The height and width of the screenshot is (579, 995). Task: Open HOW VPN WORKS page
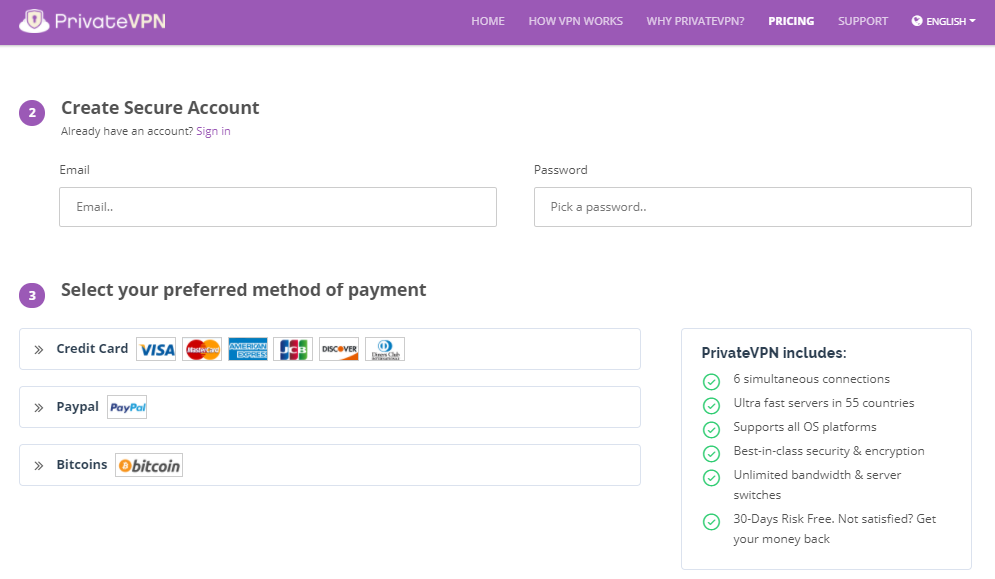(x=576, y=21)
